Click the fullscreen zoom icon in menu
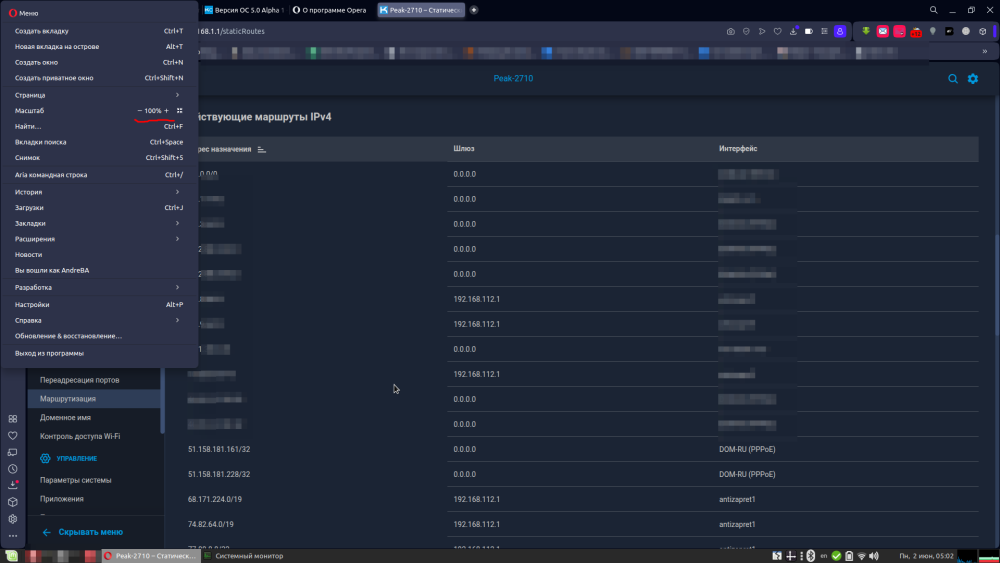 tap(180, 111)
